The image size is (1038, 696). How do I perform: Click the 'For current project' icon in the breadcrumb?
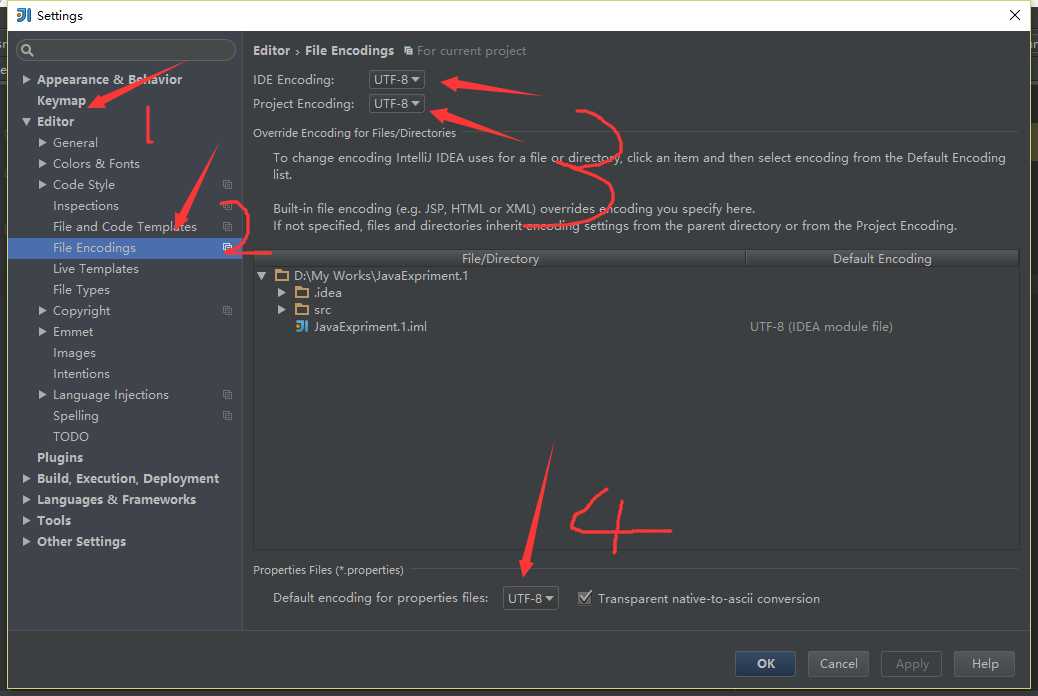(408, 51)
